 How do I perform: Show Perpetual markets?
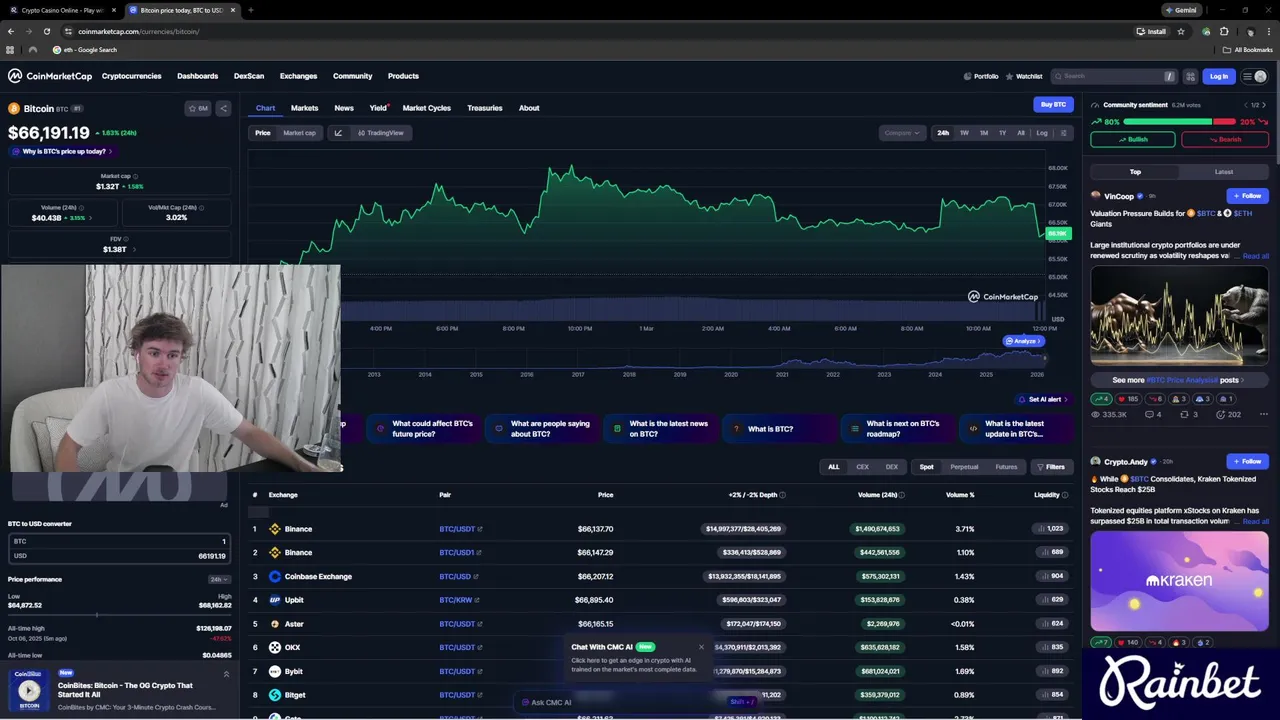click(964, 467)
